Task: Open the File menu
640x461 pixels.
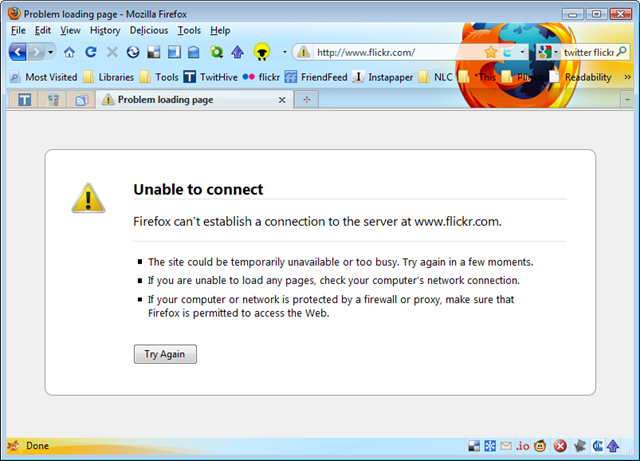Action: tap(18, 31)
